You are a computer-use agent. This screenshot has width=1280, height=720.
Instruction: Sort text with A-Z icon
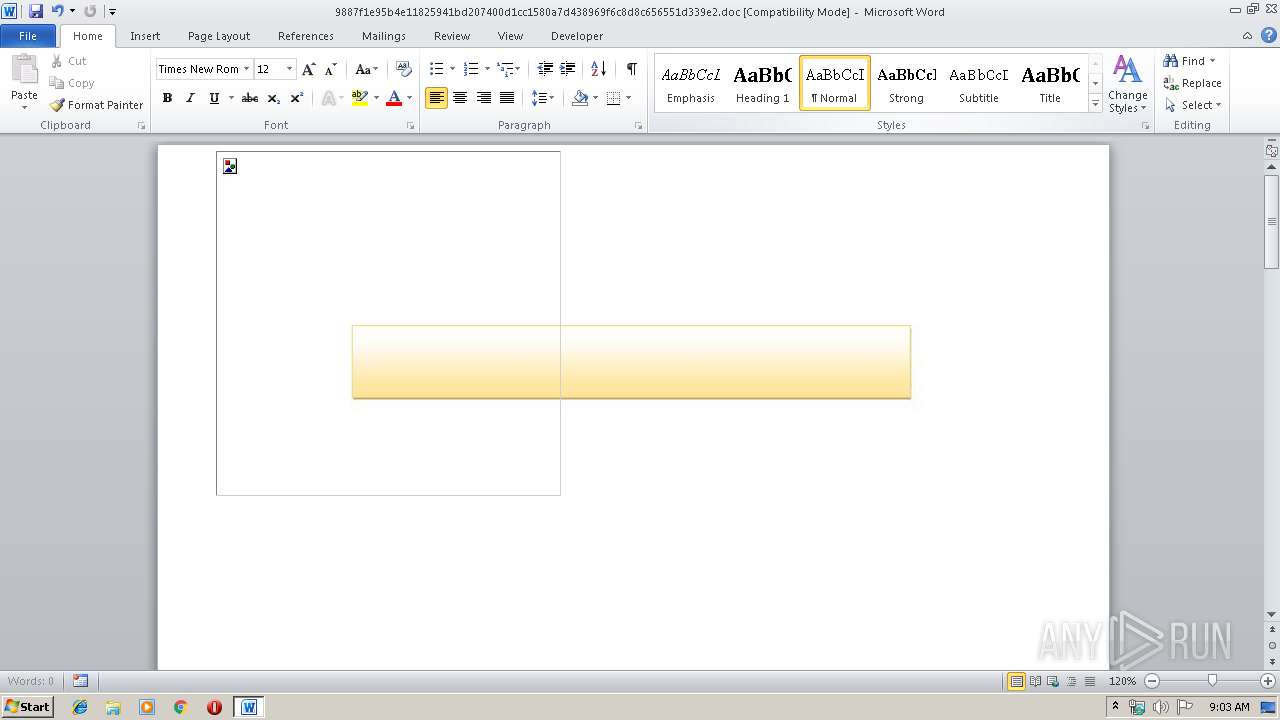pyautogui.click(x=598, y=69)
